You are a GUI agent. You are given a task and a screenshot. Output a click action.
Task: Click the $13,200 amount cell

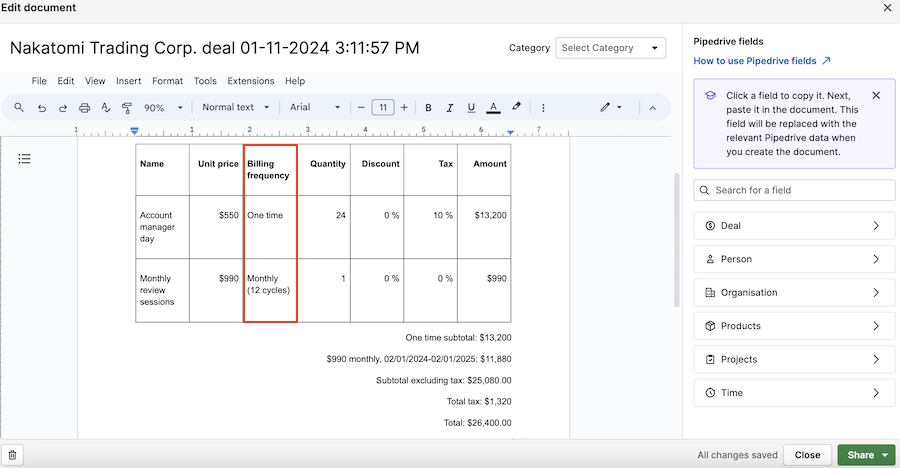(484, 227)
